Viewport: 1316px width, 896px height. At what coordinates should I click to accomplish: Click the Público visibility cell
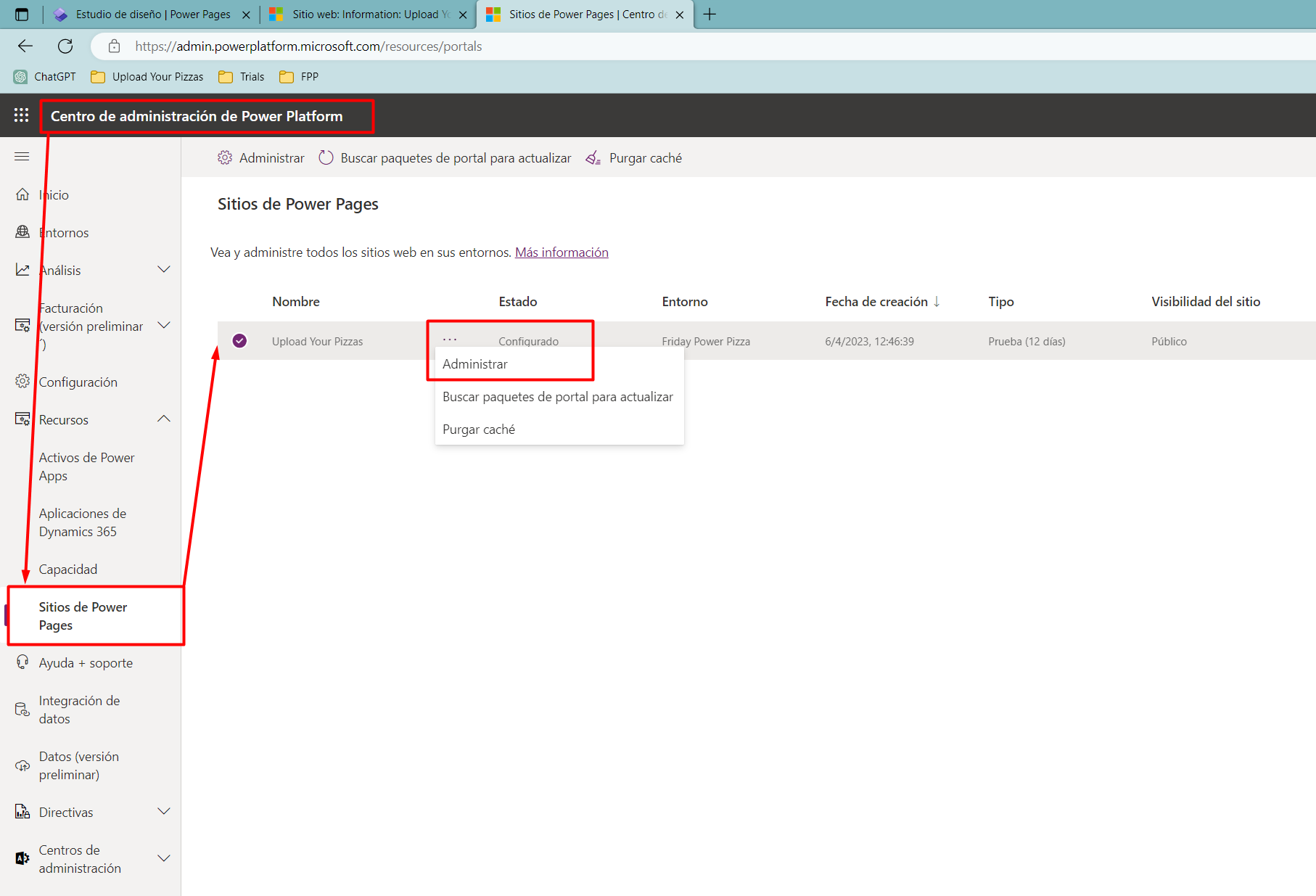[1169, 342]
